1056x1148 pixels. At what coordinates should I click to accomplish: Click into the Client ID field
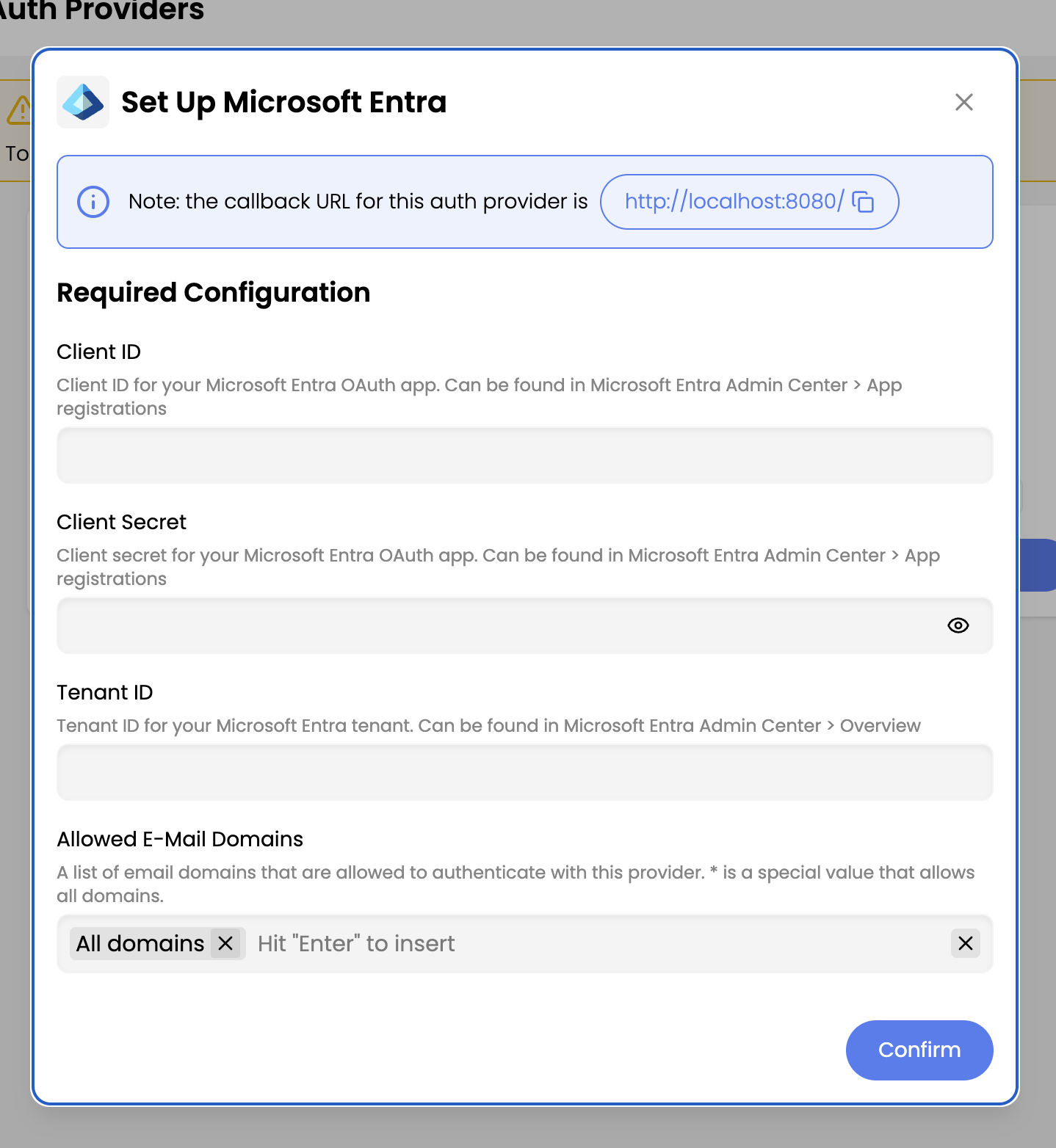tap(524, 455)
